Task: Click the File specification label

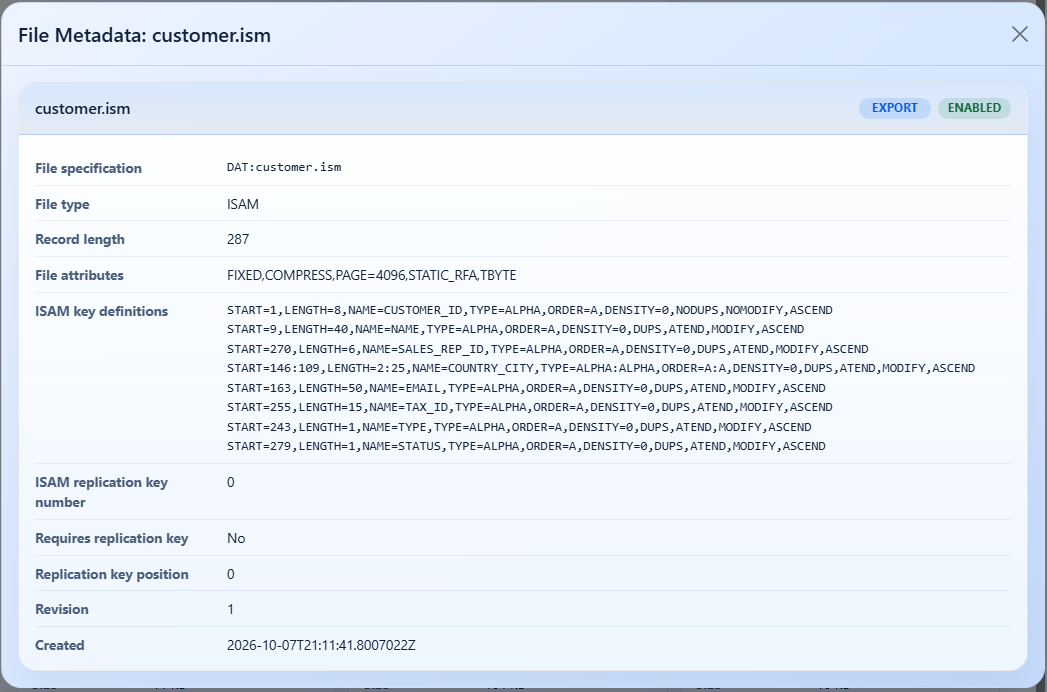Action: click(88, 168)
